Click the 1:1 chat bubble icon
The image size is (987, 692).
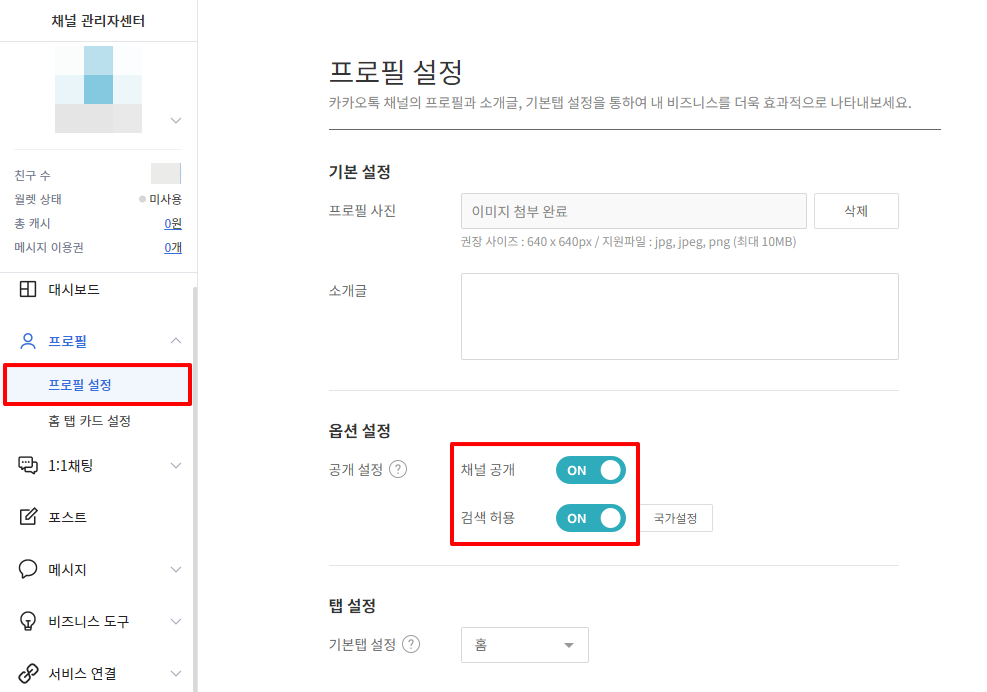[28, 465]
